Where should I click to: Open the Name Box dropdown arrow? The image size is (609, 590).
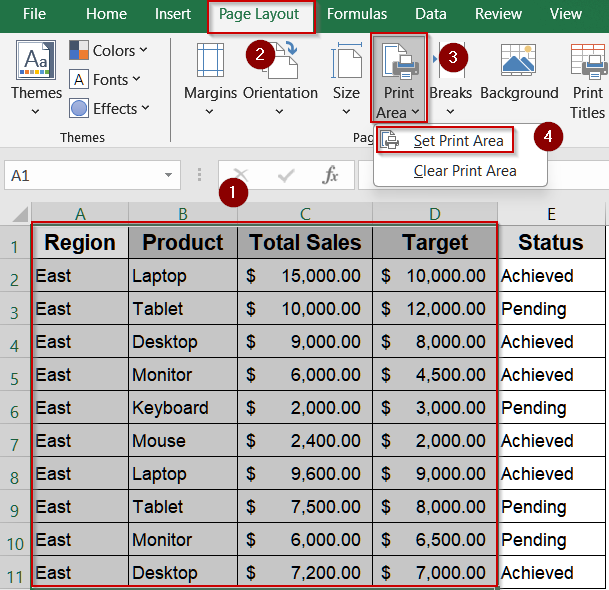168,175
